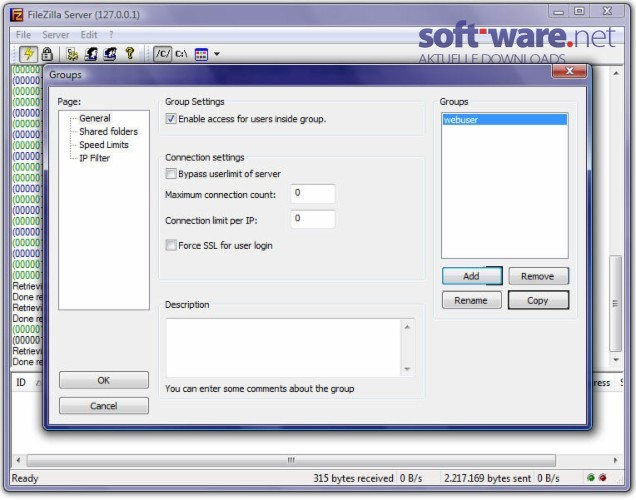Click the Remove group button
Viewport: 636px width, 500px height.
[x=538, y=276]
